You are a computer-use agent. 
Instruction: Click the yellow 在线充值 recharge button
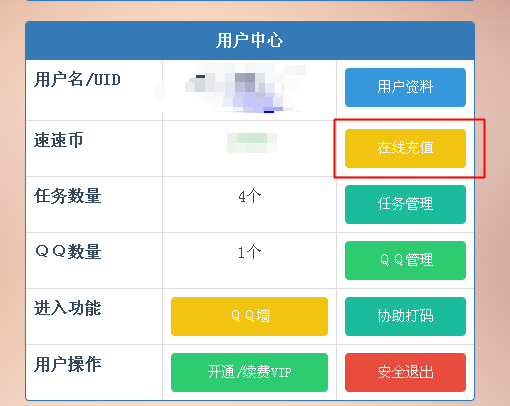[x=405, y=148]
